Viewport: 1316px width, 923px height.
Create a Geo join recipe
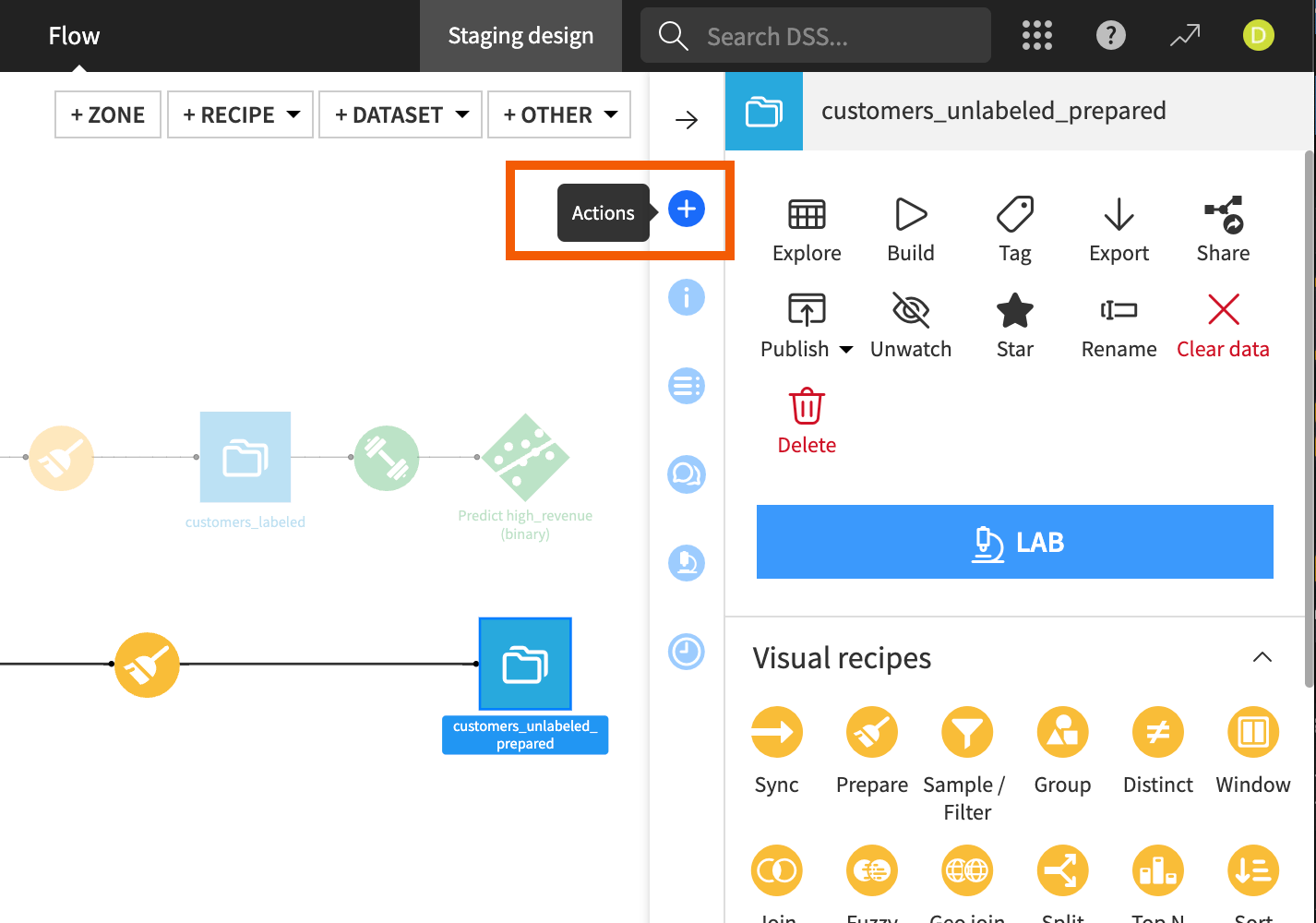[x=967, y=870]
